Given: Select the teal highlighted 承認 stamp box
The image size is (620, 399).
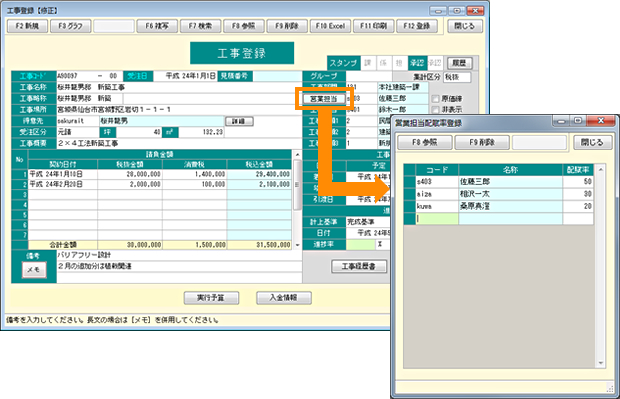Looking at the screenshot, I should 417,63.
